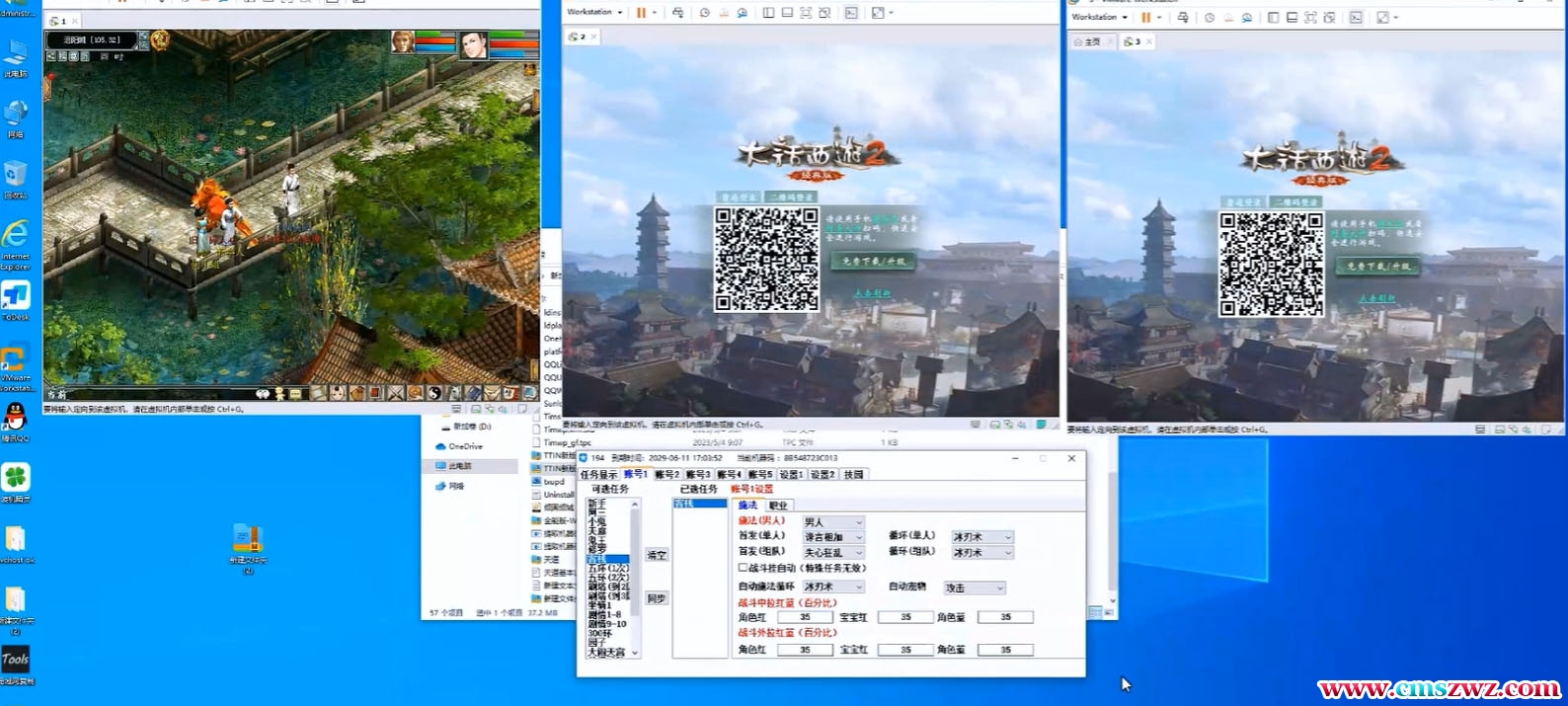The height and width of the screenshot is (706, 1568).
Task: Click the pause button in VM 2 toolbar
Action: (x=641, y=13)
